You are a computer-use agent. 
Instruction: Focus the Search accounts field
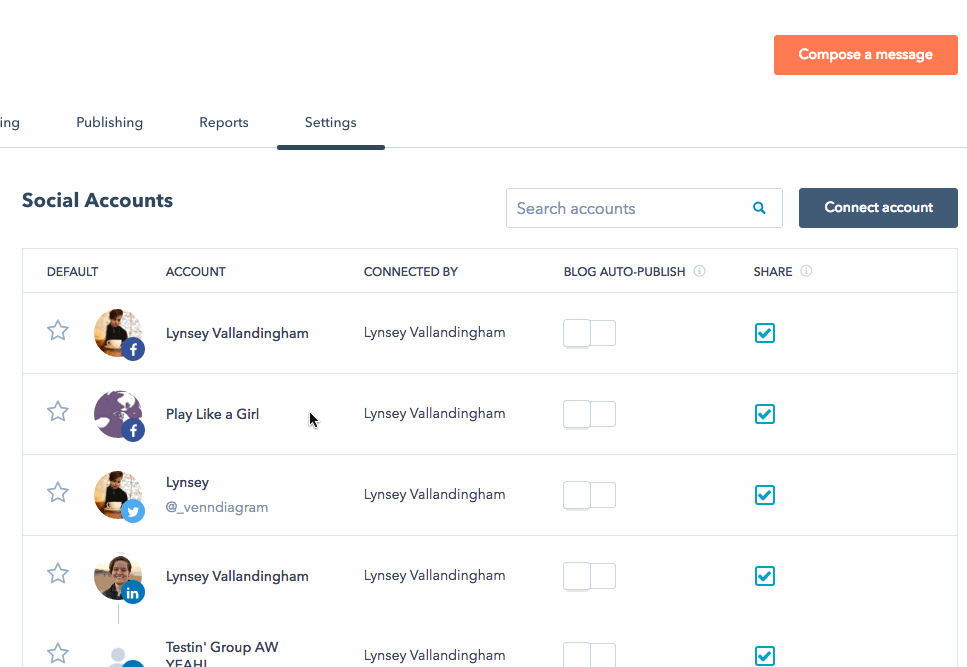coord(625,208)
